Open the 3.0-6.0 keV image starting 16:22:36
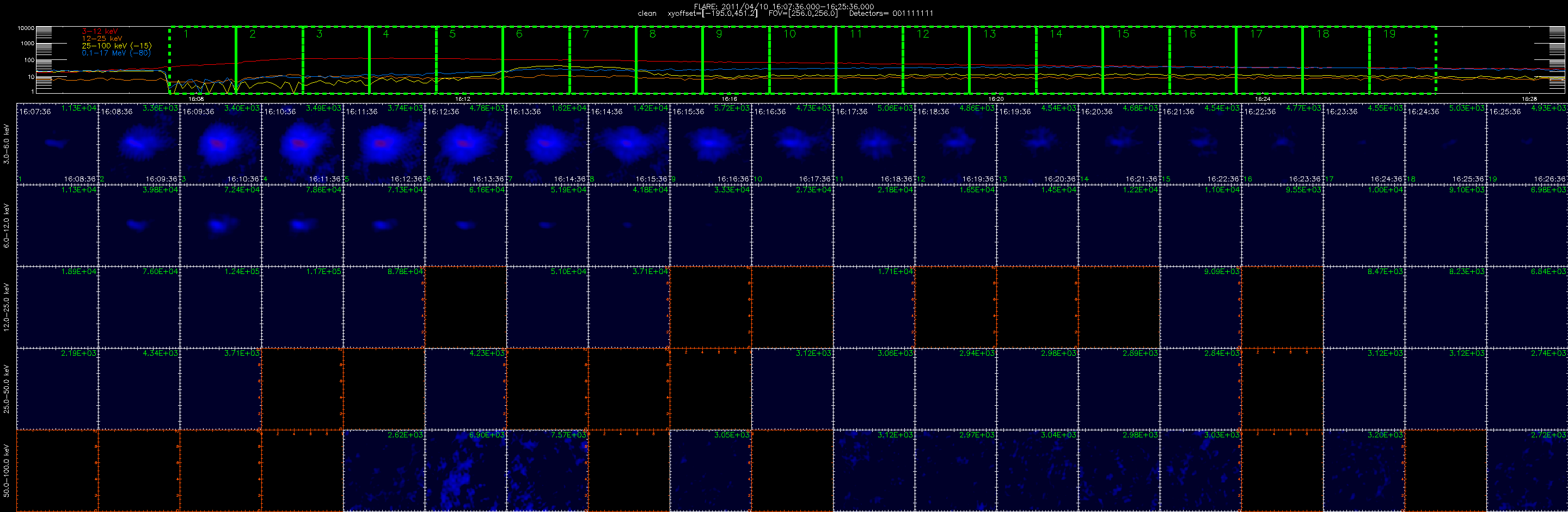1568x512 pixels. pyautogui.click(x=1283, y=144)
